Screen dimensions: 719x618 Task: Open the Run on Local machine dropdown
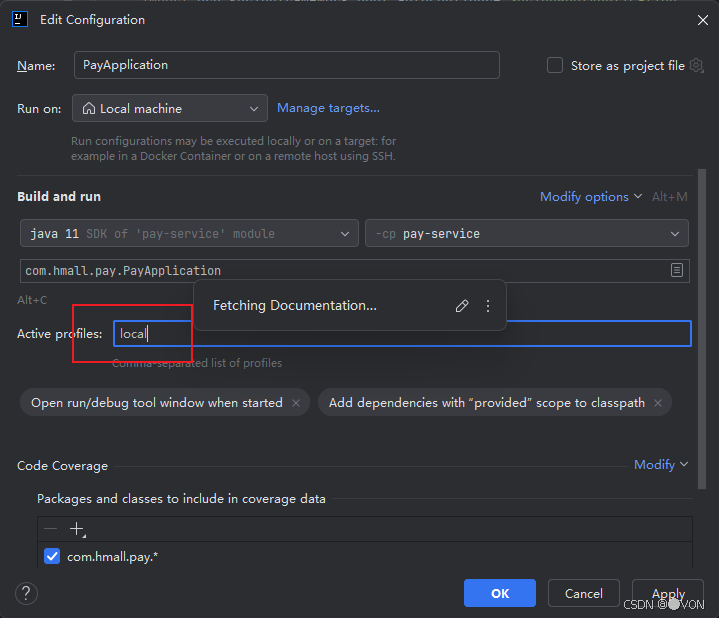coord(170,108)
